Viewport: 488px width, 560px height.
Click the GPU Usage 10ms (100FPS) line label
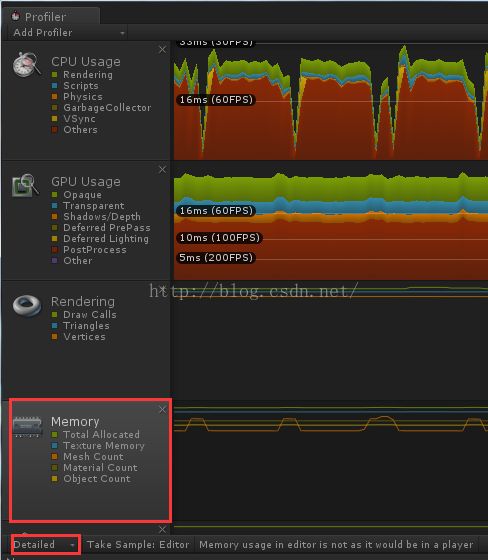[x=219, y=238]
